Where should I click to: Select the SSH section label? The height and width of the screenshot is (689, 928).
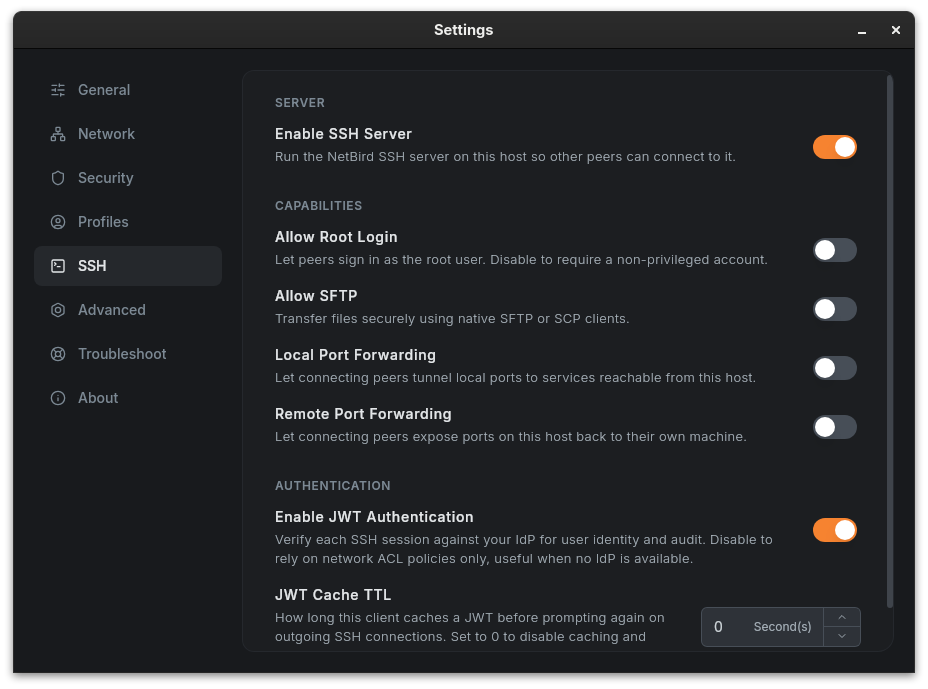pyautogui.click(x=92, y=266)
